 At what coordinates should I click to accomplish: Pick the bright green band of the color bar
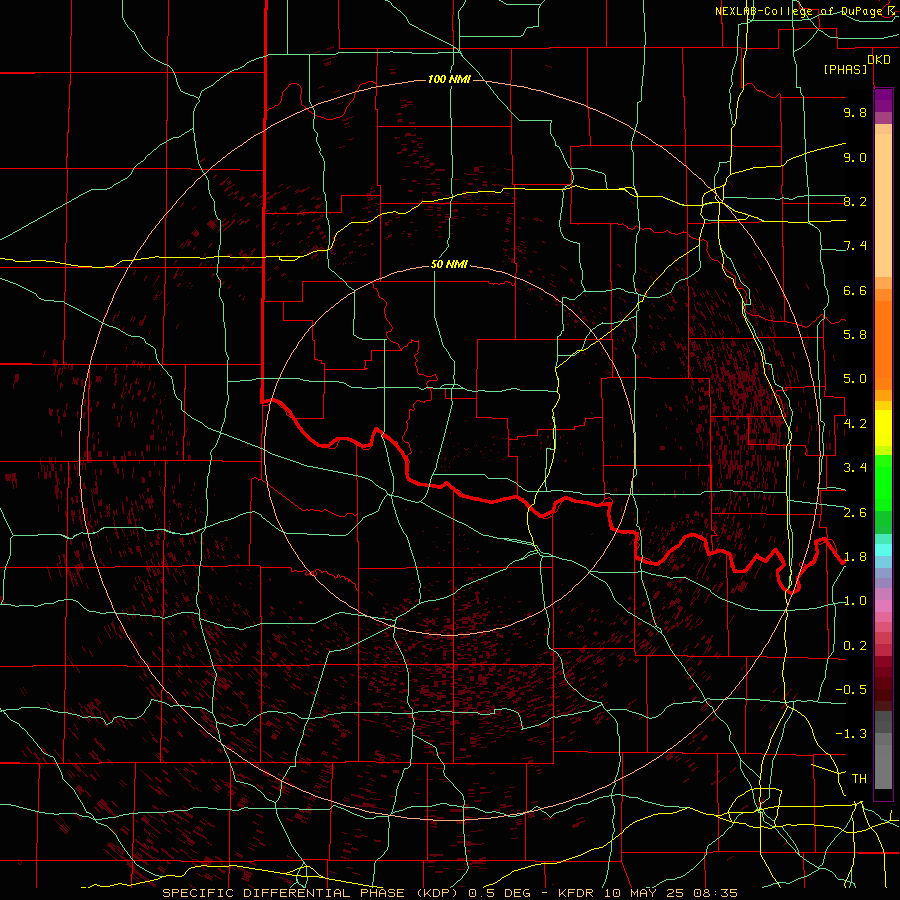[883, 483]
